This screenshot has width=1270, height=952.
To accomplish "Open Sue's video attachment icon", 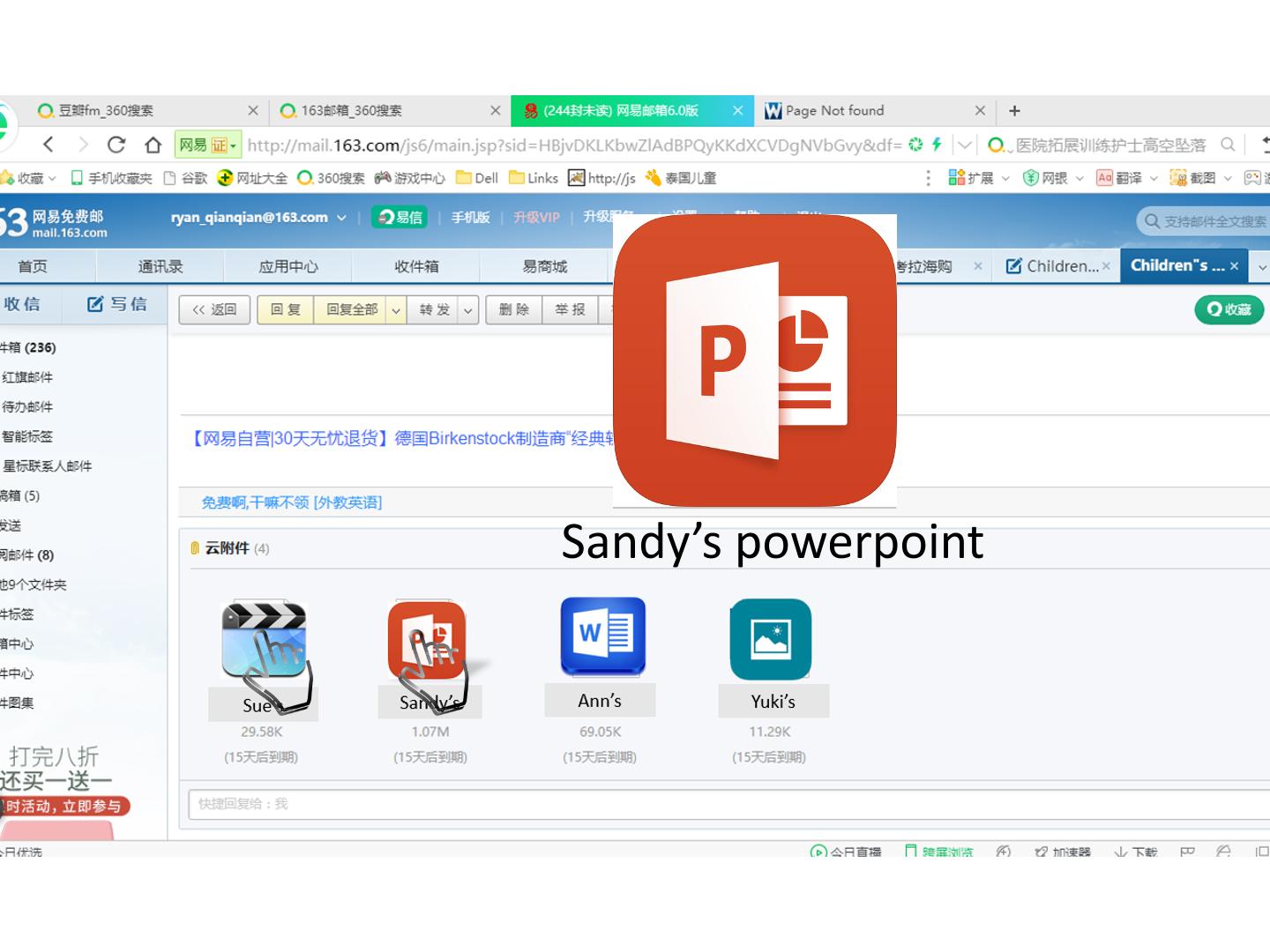I will click(x=264, y=639).
